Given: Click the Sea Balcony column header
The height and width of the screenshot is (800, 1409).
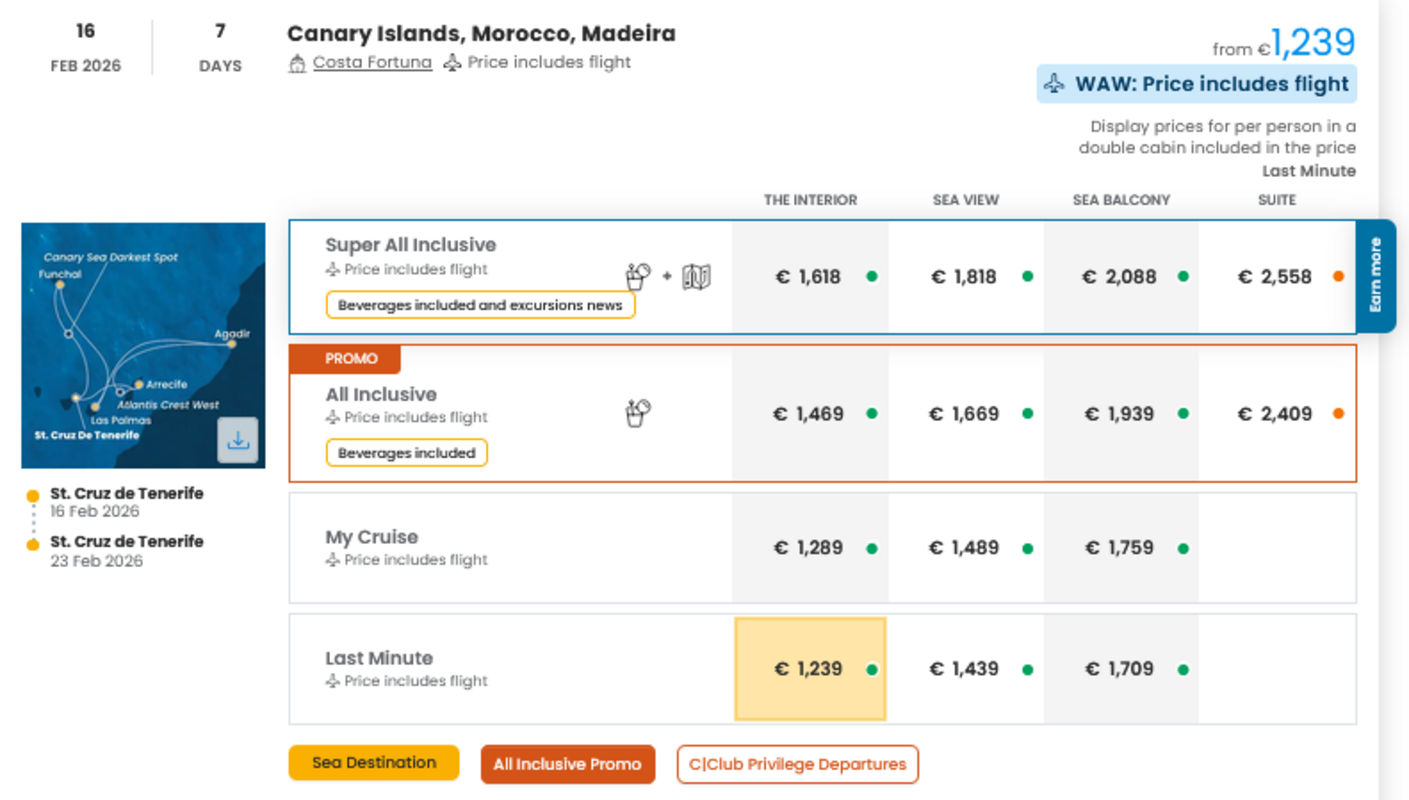Looking at the screenshot, I should pos(1121,200).
